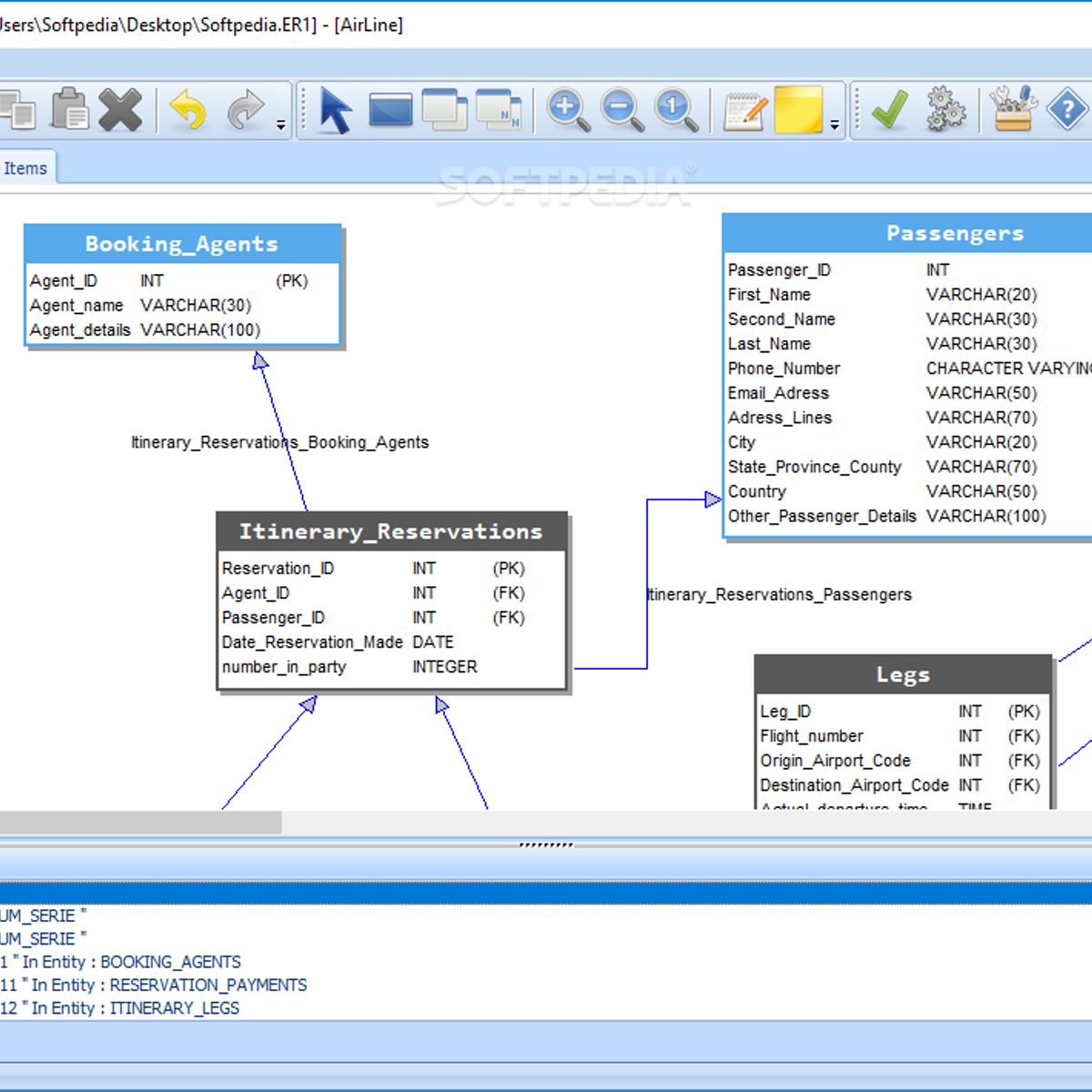The width and height of the screenshot is (1092, 1092).
Task: Click the green check mark validate icon
Action: click(x=889, y=110)
